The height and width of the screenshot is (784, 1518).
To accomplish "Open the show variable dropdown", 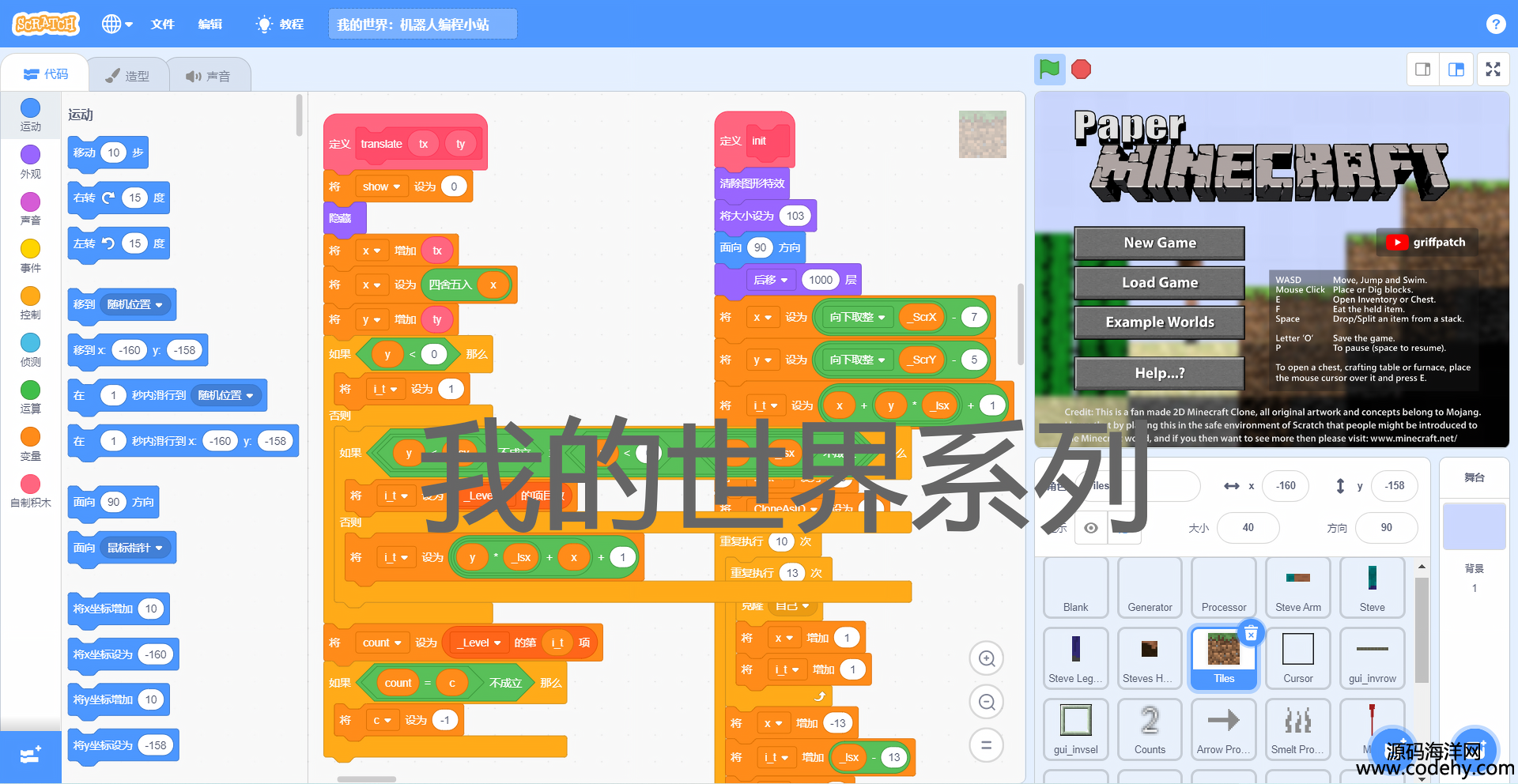I will [x=381, y=187].
